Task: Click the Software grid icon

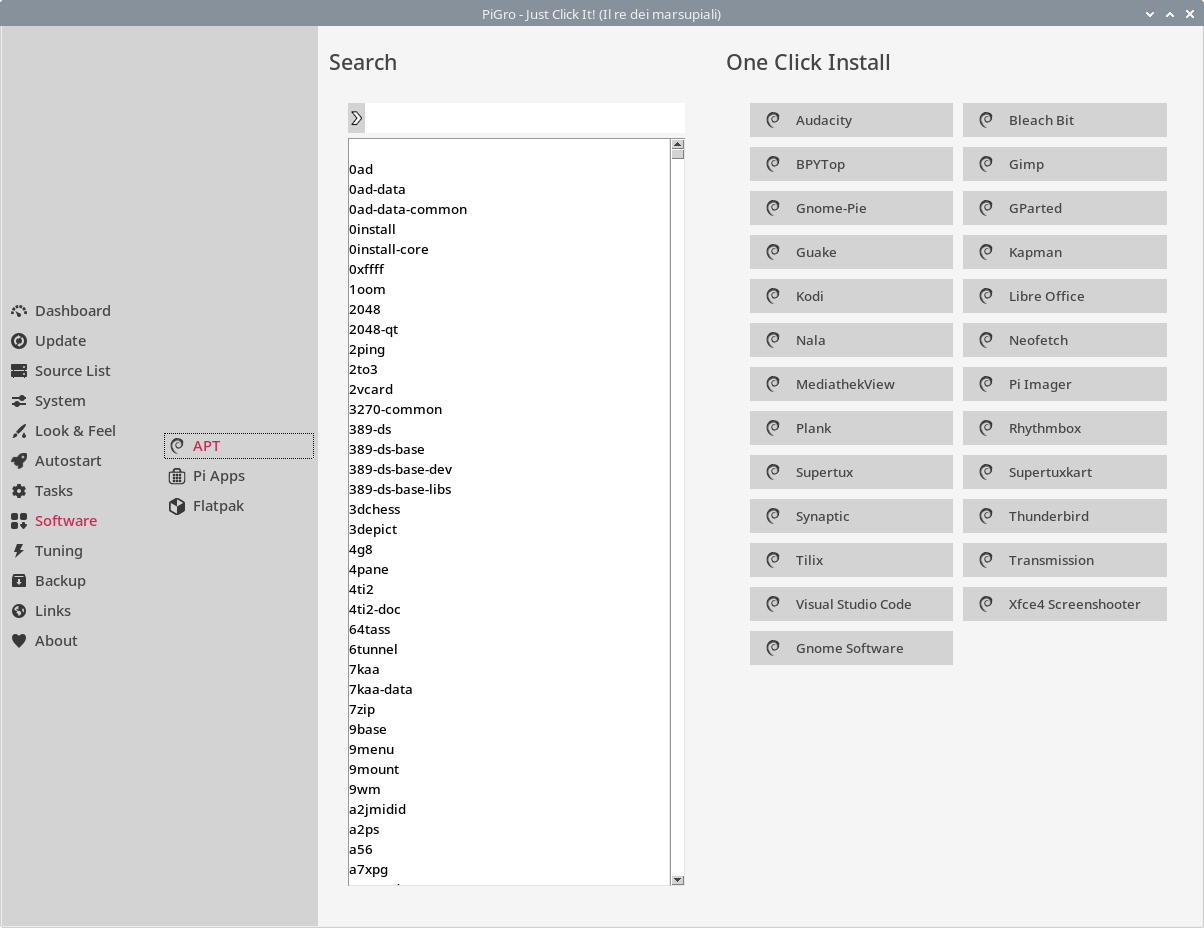Action: click(19, 521)
